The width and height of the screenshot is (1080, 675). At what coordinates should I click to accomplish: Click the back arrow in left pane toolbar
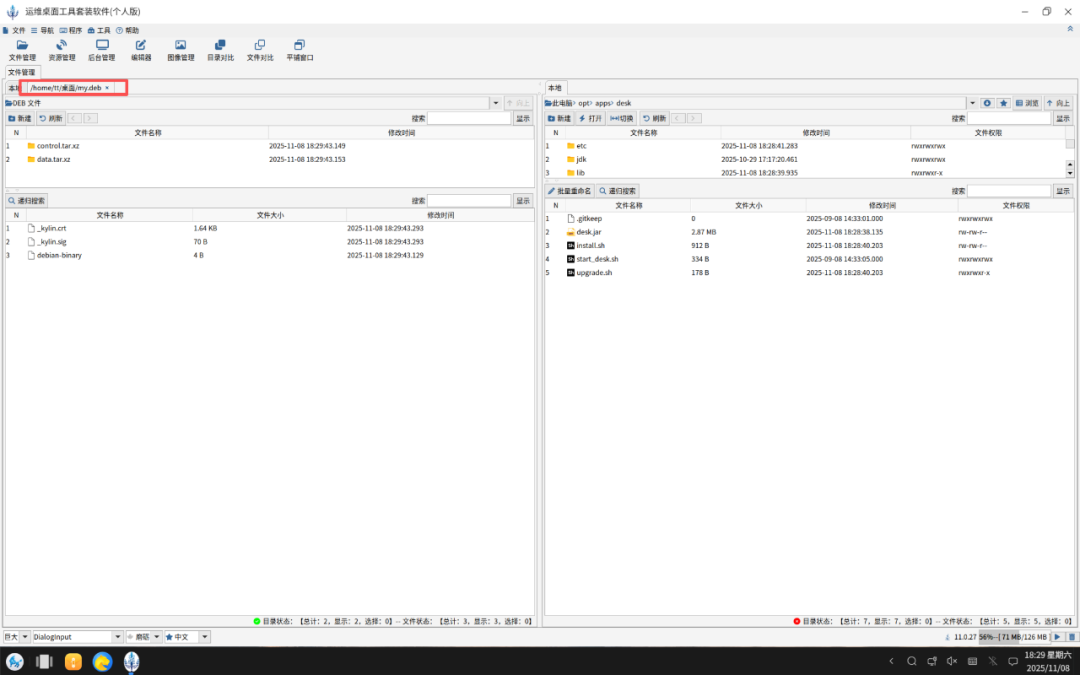point(74,118)
